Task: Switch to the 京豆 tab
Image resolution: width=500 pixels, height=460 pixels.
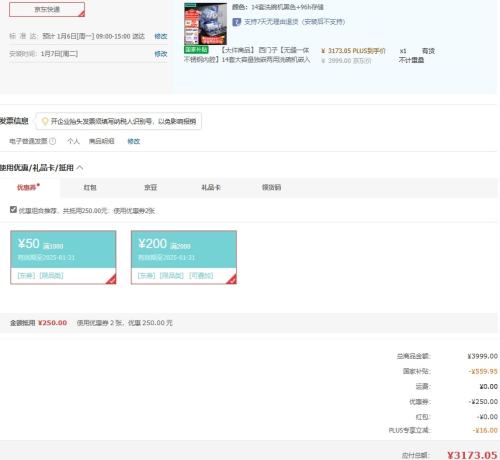Action: [x=151, y=187]
